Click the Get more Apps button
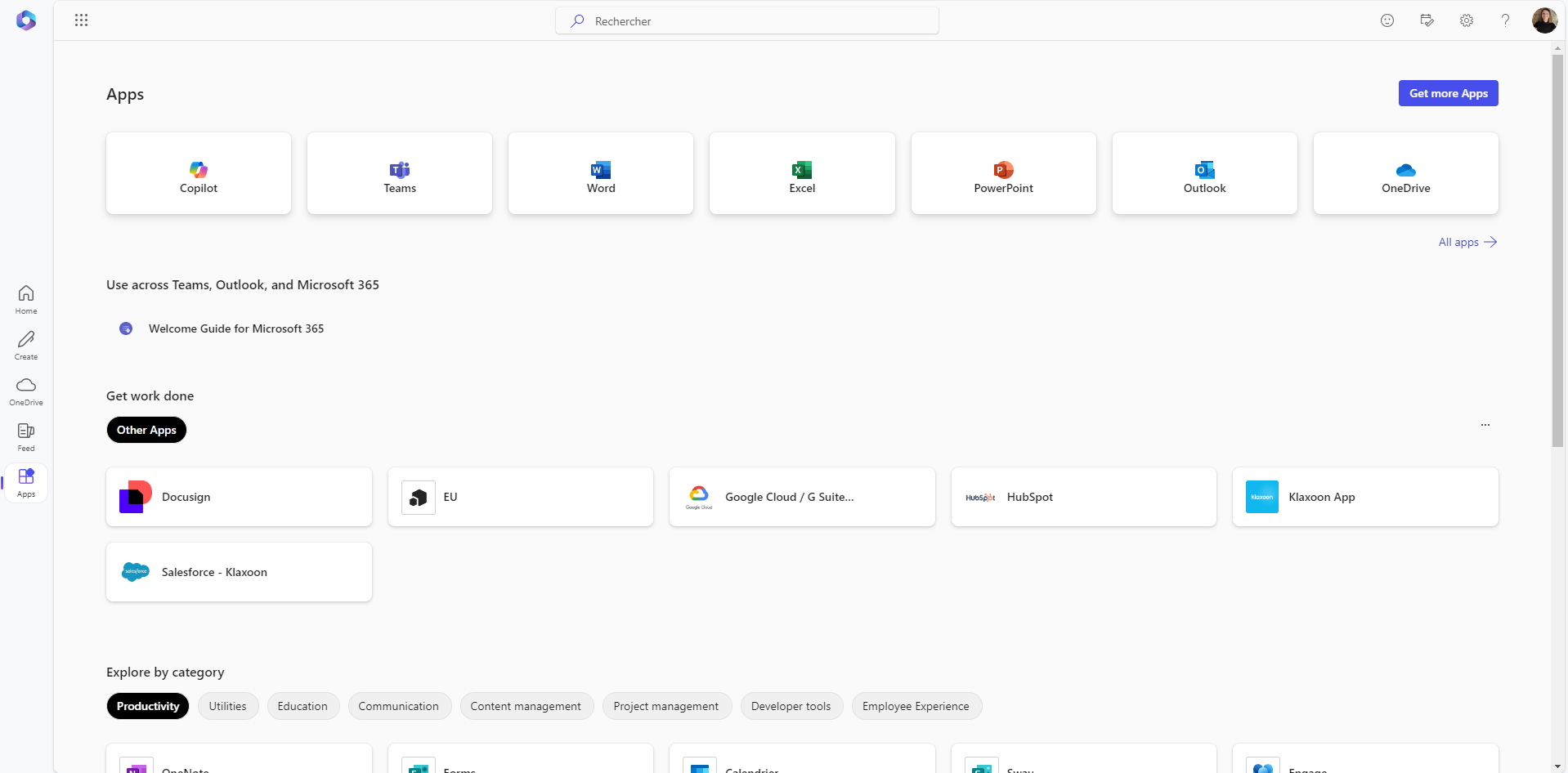The image size is (1568, 773). tap(1448, 93)
